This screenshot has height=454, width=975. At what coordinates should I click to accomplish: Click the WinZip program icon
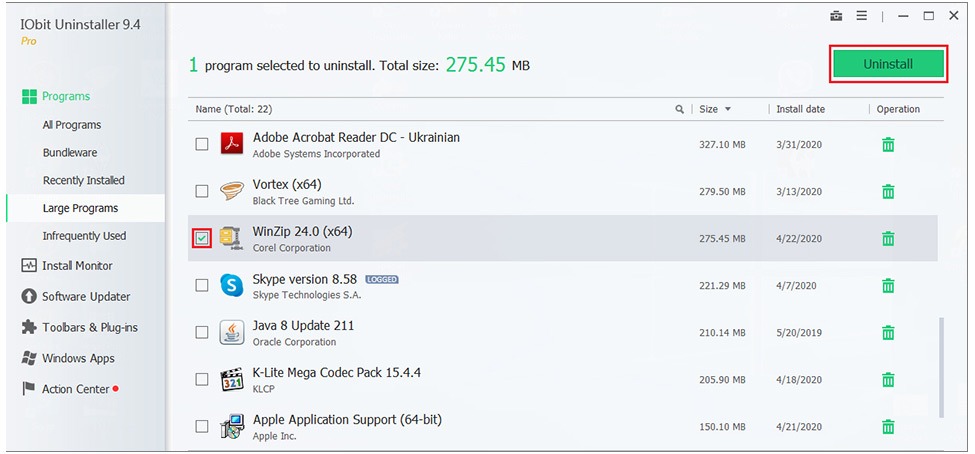coord(231,238)
